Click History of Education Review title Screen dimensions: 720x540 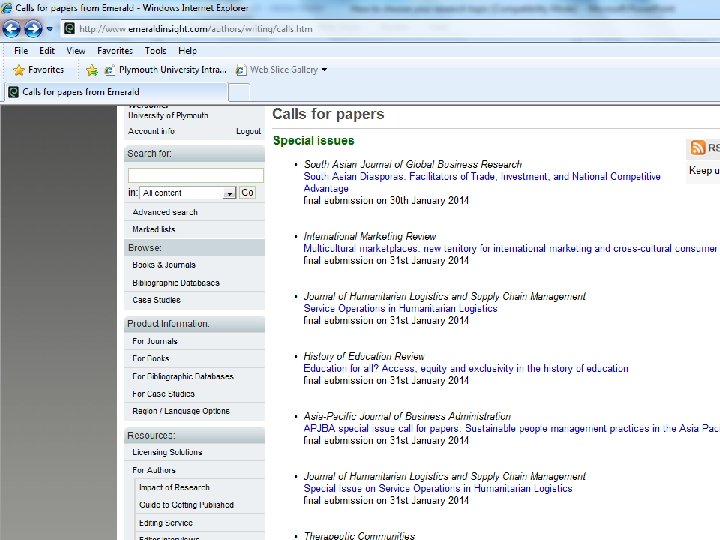364,356
